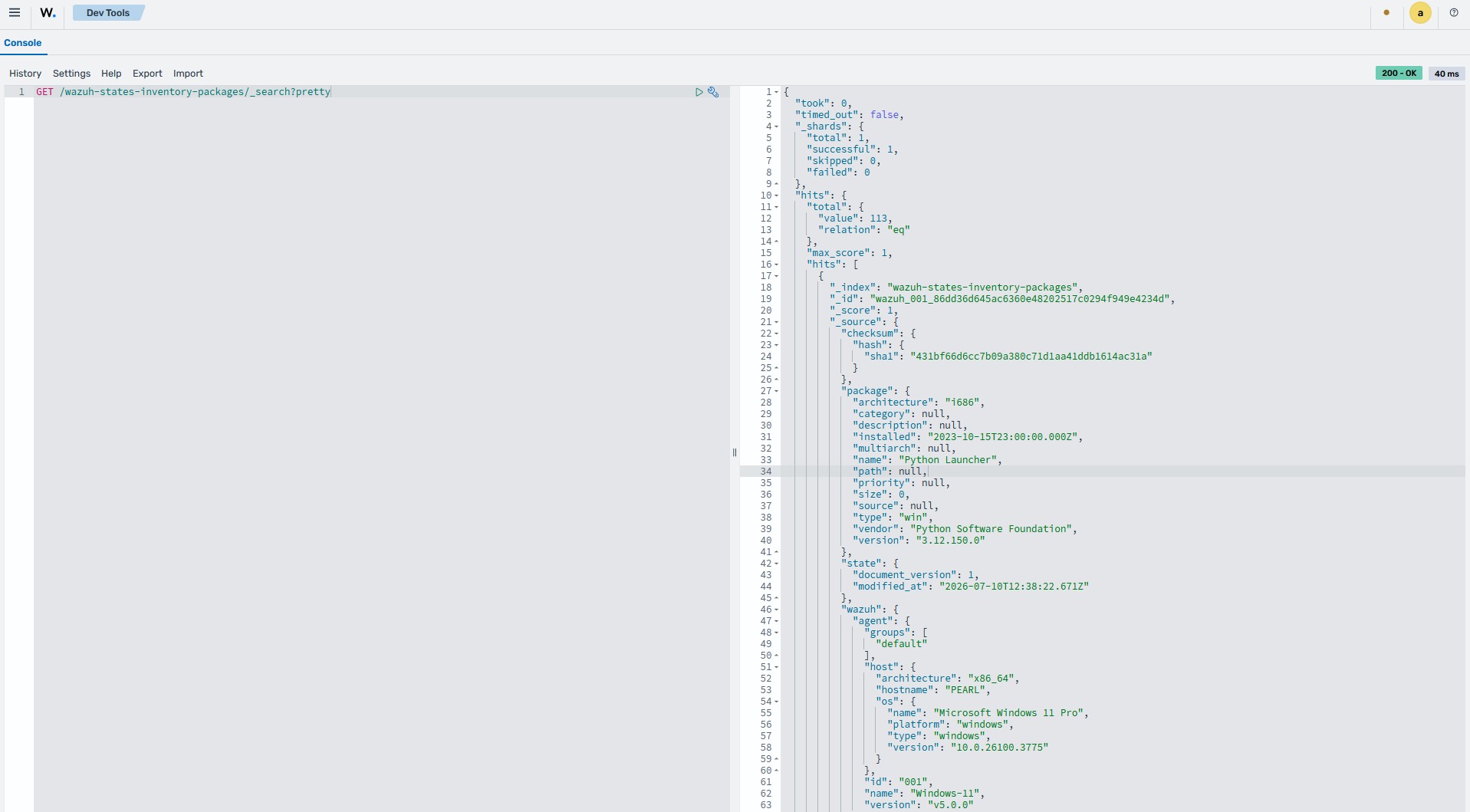The height and width of the screenshot is (812, 1470).
Task: Open the help question mark icon
Action: click(x=1454, y=13)
